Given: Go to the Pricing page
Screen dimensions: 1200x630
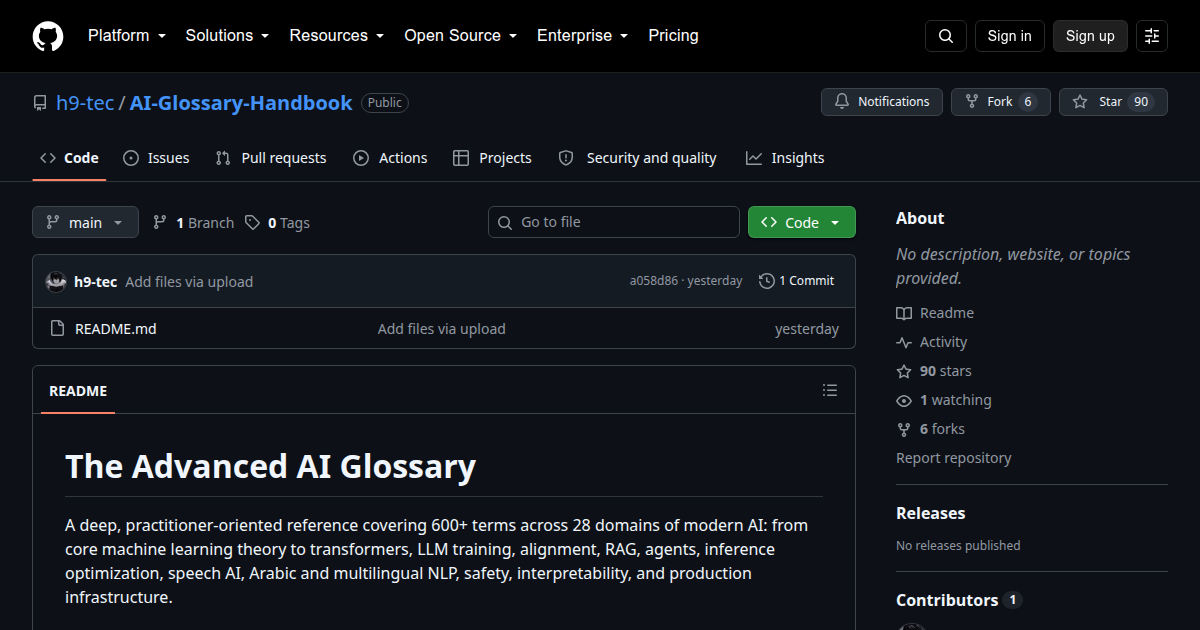Looking at the screenshot, I should pyautogui.click(x=673, y=36).
